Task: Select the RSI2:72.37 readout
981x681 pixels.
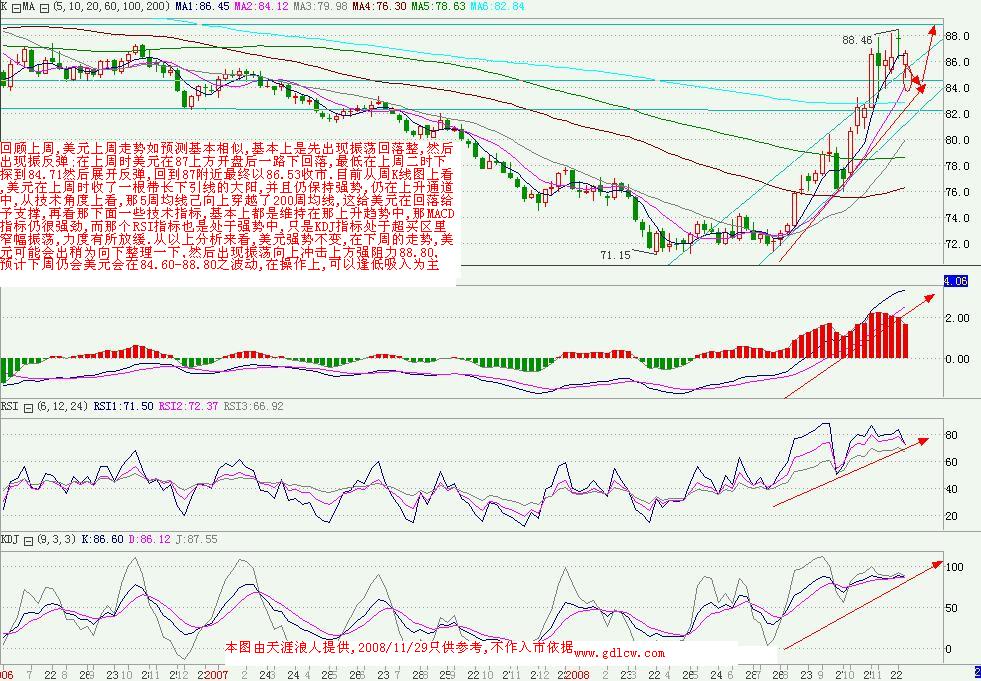Action: (188, 407)
